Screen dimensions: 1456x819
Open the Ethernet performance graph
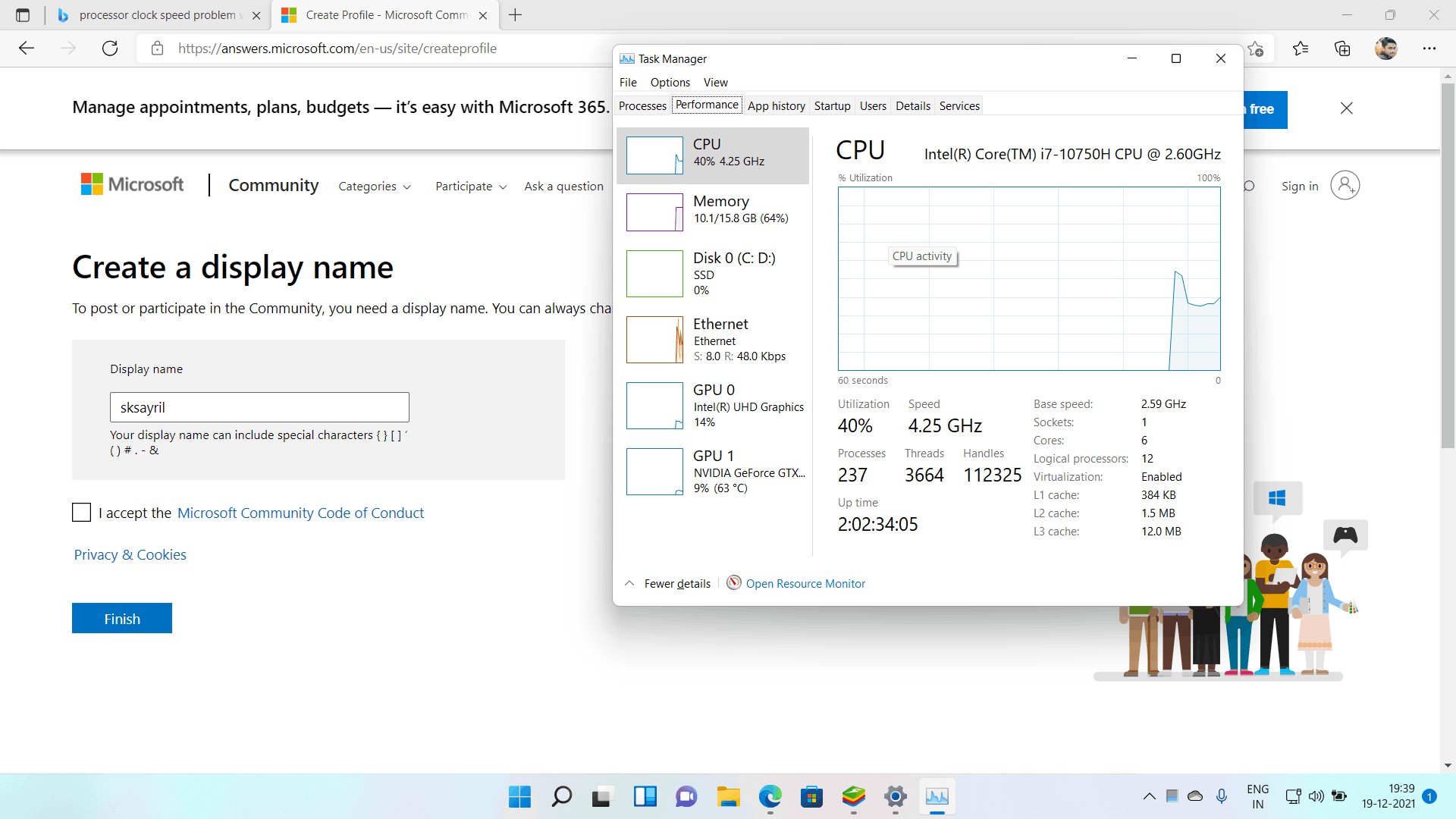pyautogui.click(x=654, y=340)
